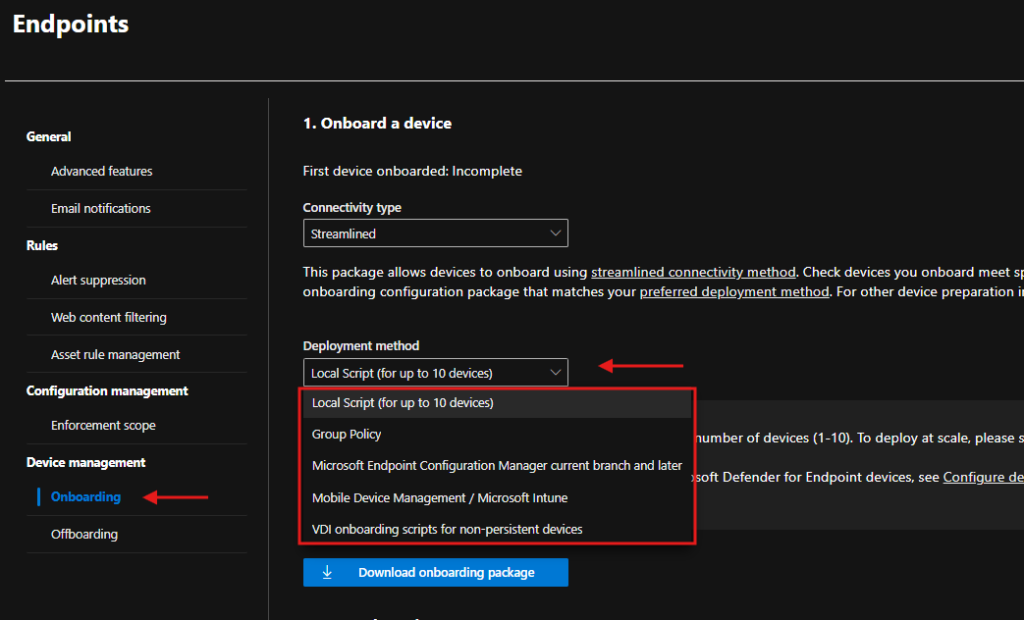
Task: Go to Offboarding page
Action: coord(84,534)
